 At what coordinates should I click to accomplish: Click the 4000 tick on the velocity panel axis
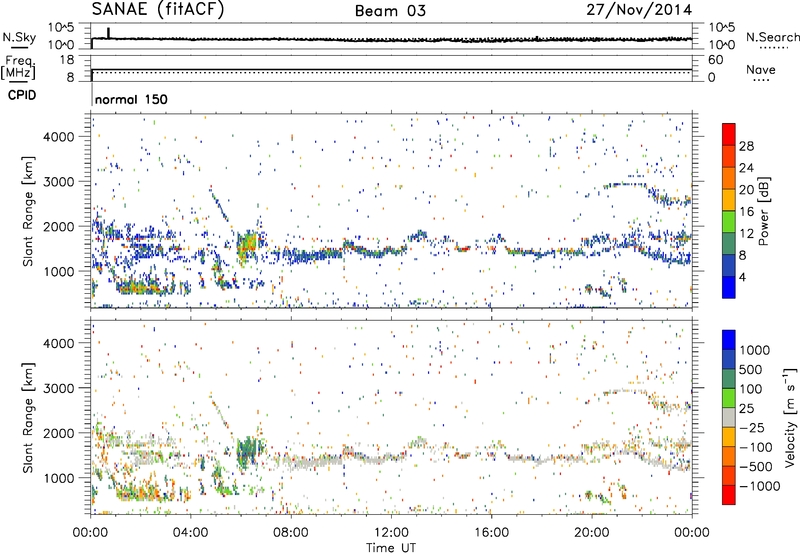pos(59,343)
